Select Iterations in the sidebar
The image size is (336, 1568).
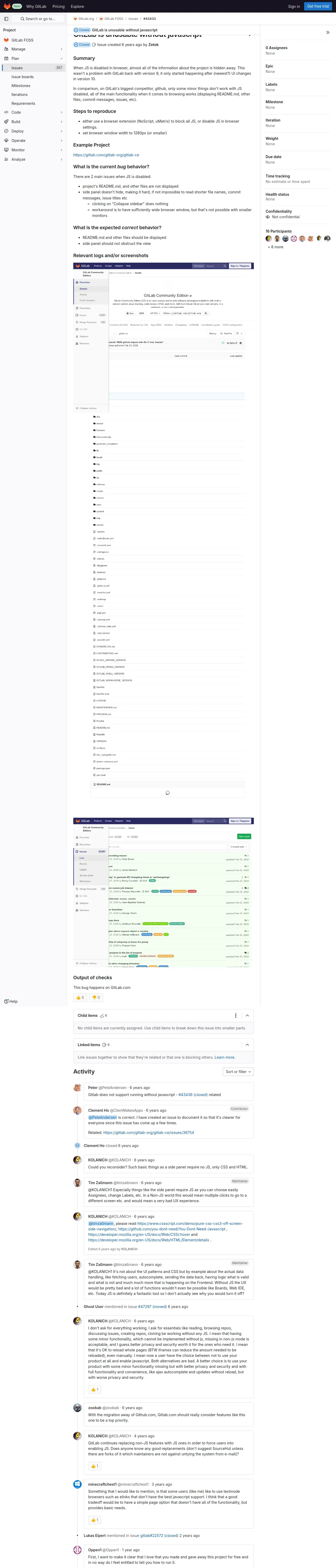(x=33, y=94)
